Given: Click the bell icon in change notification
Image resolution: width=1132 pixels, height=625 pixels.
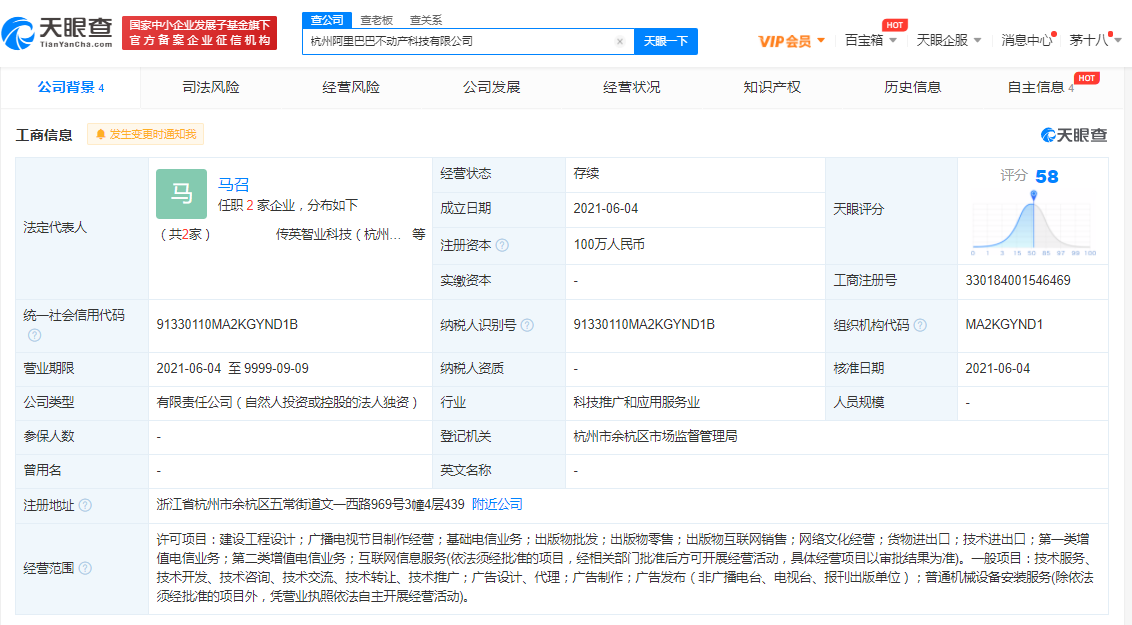Looking at the screenshot, I should pyautogui.click(x=100, y=134).
